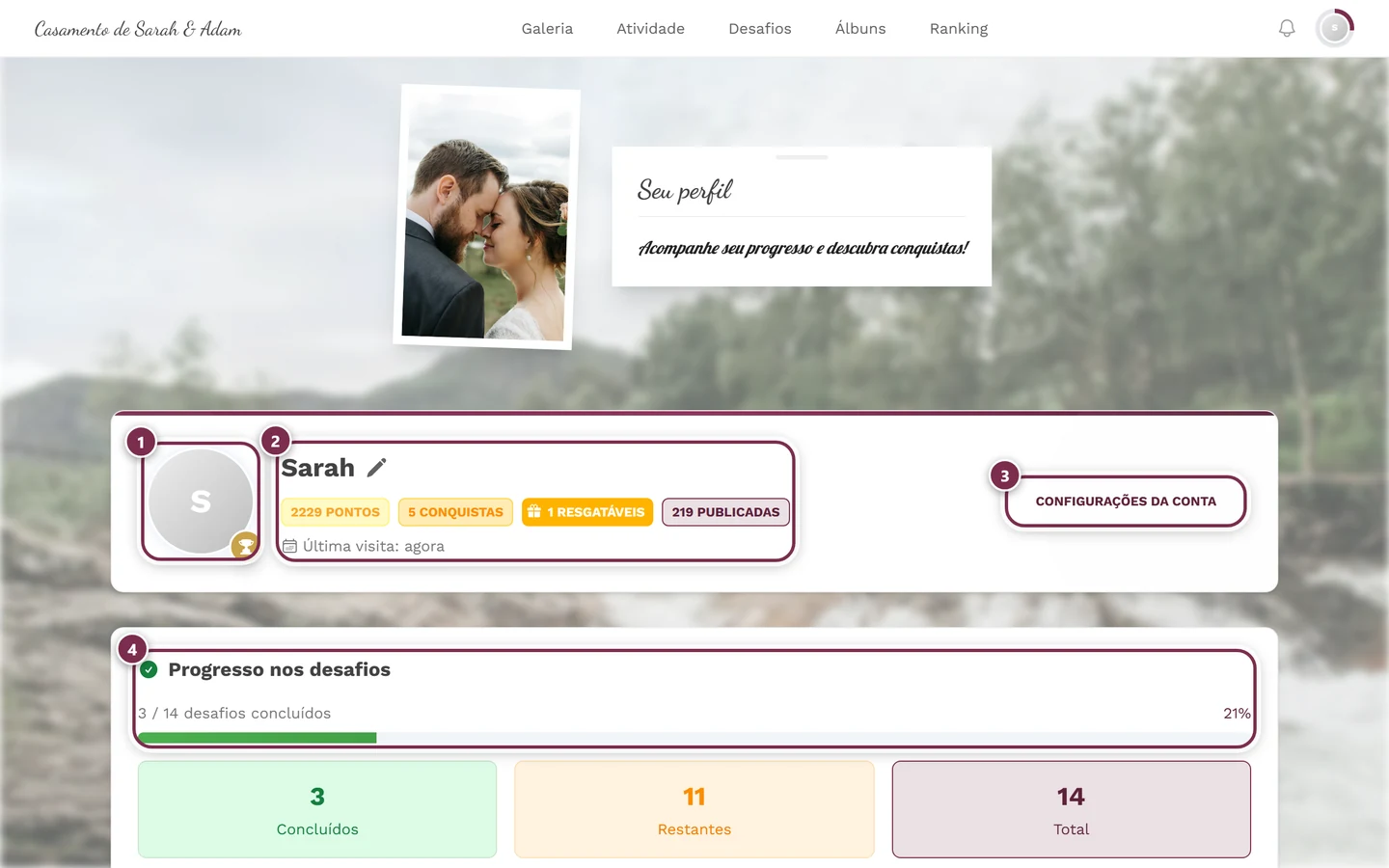The image size is (1389, 868).
Task: Click the challenges progress bar
Action: (694, 738)
